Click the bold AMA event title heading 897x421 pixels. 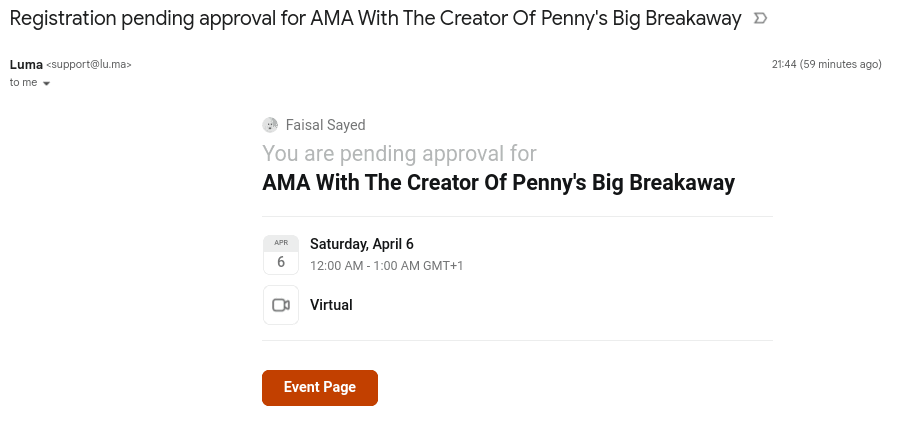coord(498,183)
